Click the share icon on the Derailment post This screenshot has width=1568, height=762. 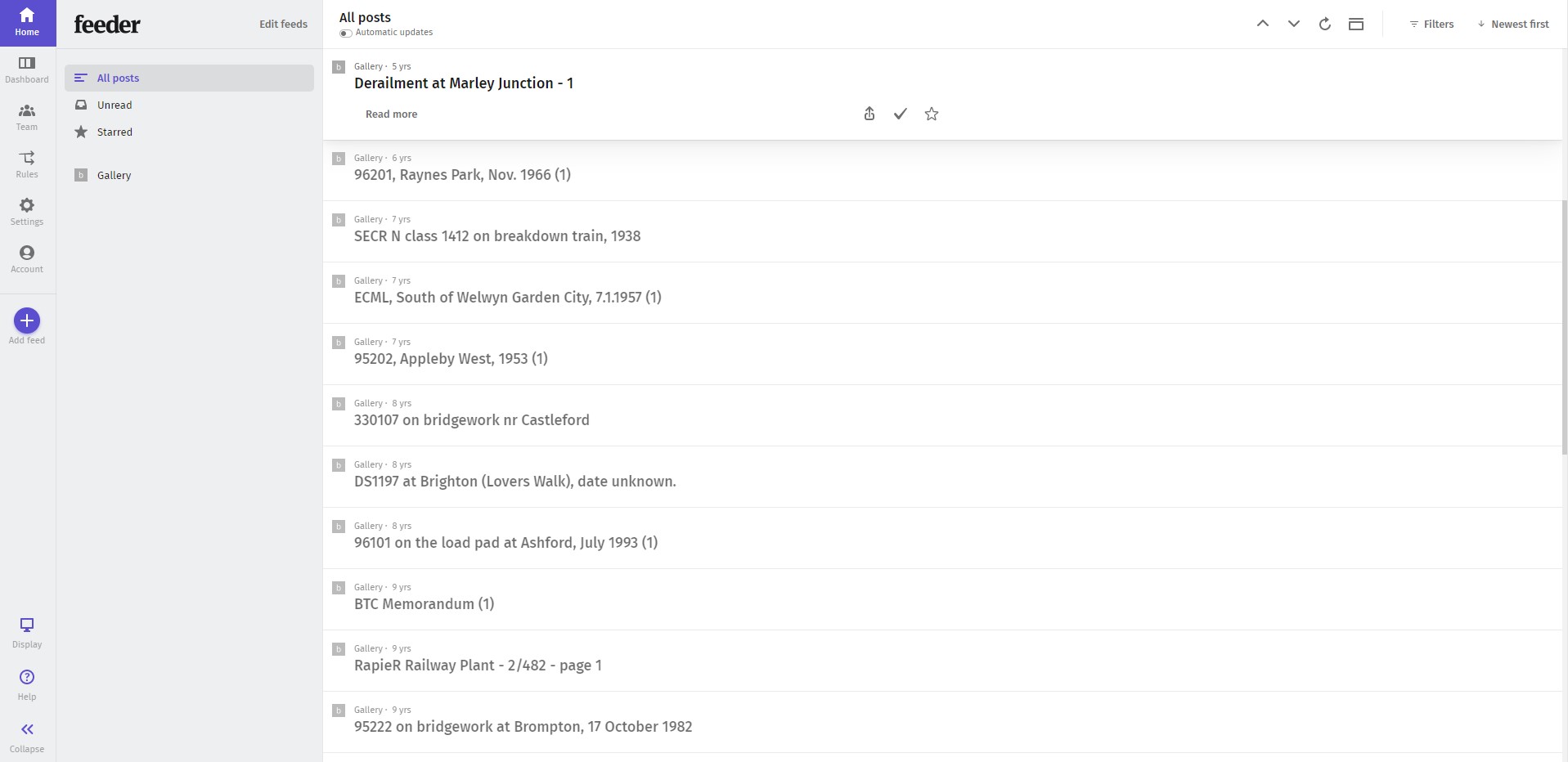click(x=869, y=114)
